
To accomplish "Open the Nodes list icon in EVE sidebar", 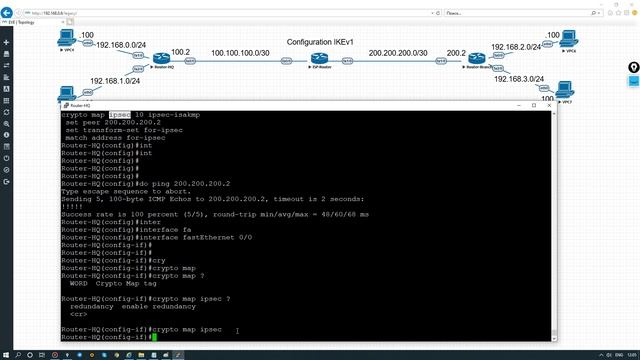I will click(x=6, y=54).
